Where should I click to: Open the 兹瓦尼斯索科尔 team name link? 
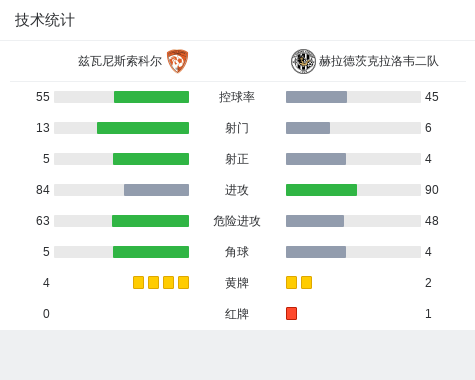[120, 61]
